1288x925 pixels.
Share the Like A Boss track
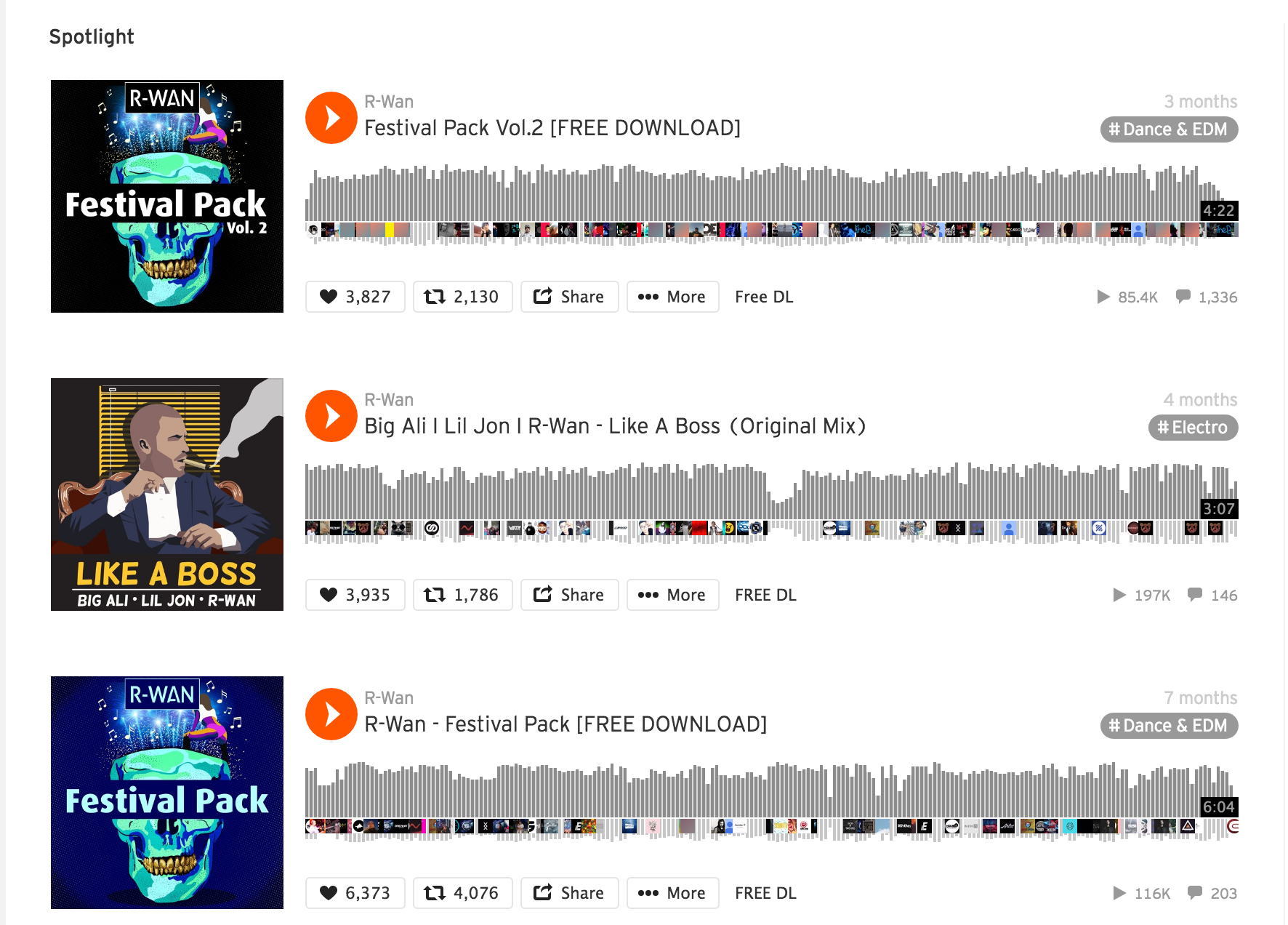570,595
